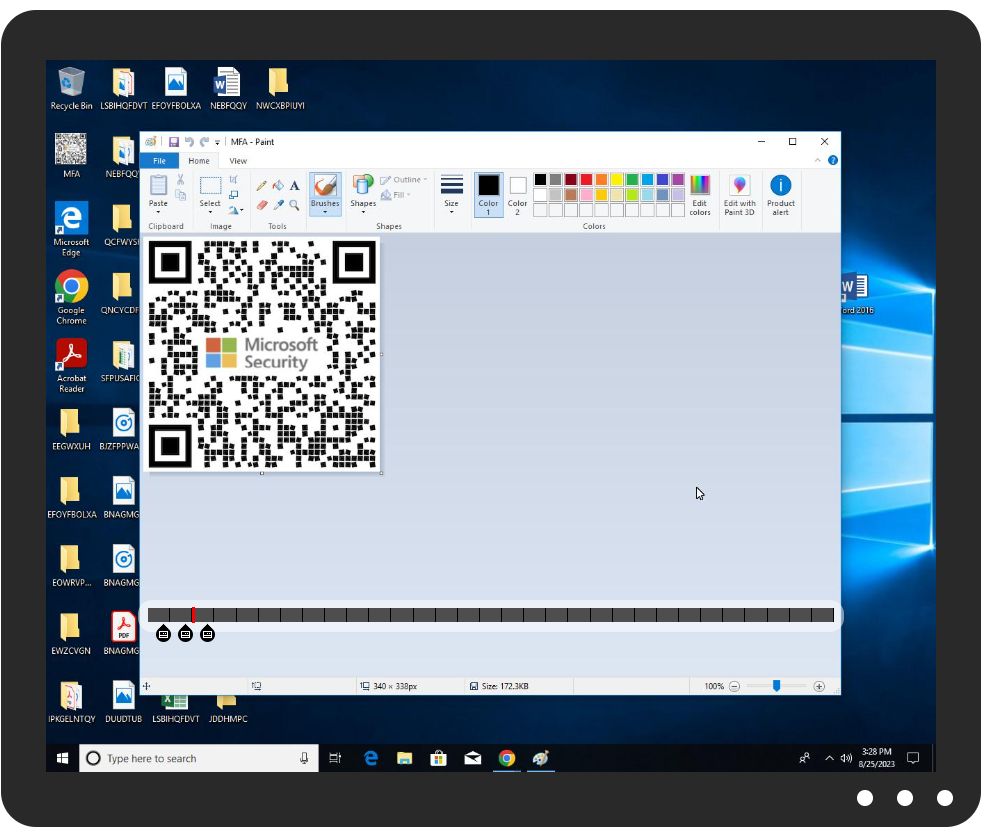986x835 pixels.
Task: Click the volume icon in system tray
Action: pyautogui.click(x=846, y=759)
